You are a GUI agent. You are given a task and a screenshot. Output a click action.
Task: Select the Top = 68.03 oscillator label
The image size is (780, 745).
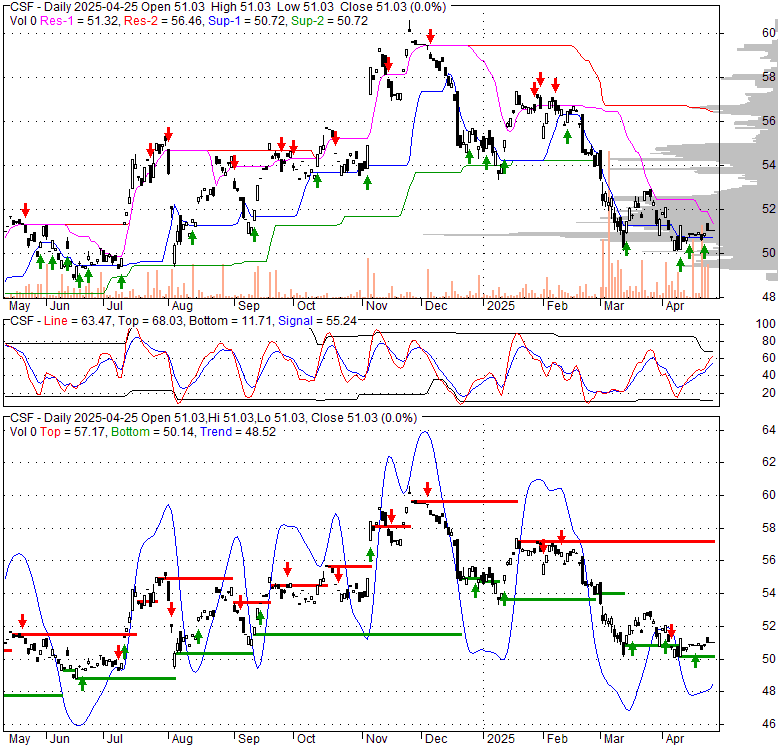click(x=150, y=321)
